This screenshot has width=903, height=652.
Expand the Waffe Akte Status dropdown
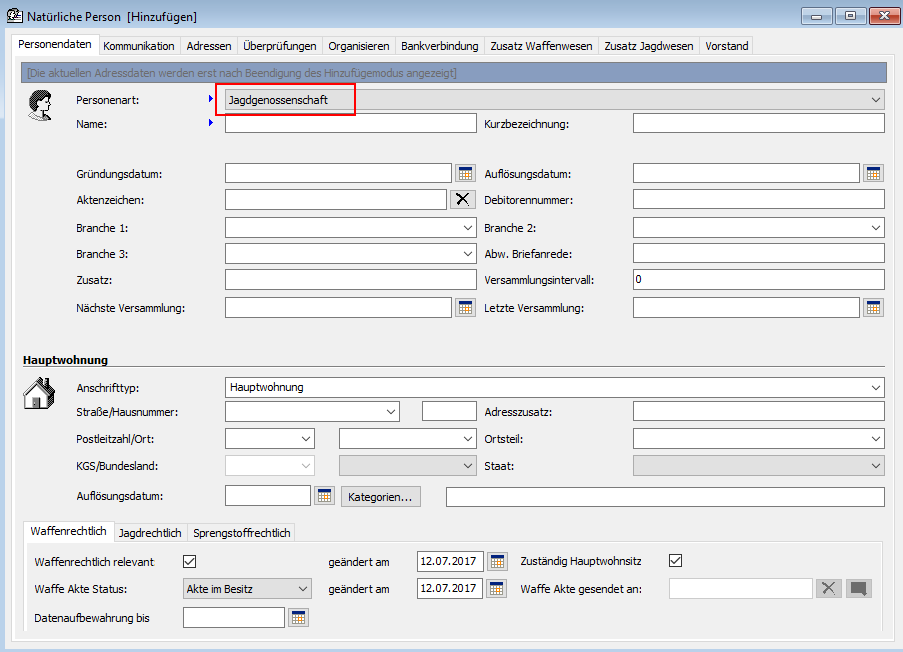pos(304,589)
